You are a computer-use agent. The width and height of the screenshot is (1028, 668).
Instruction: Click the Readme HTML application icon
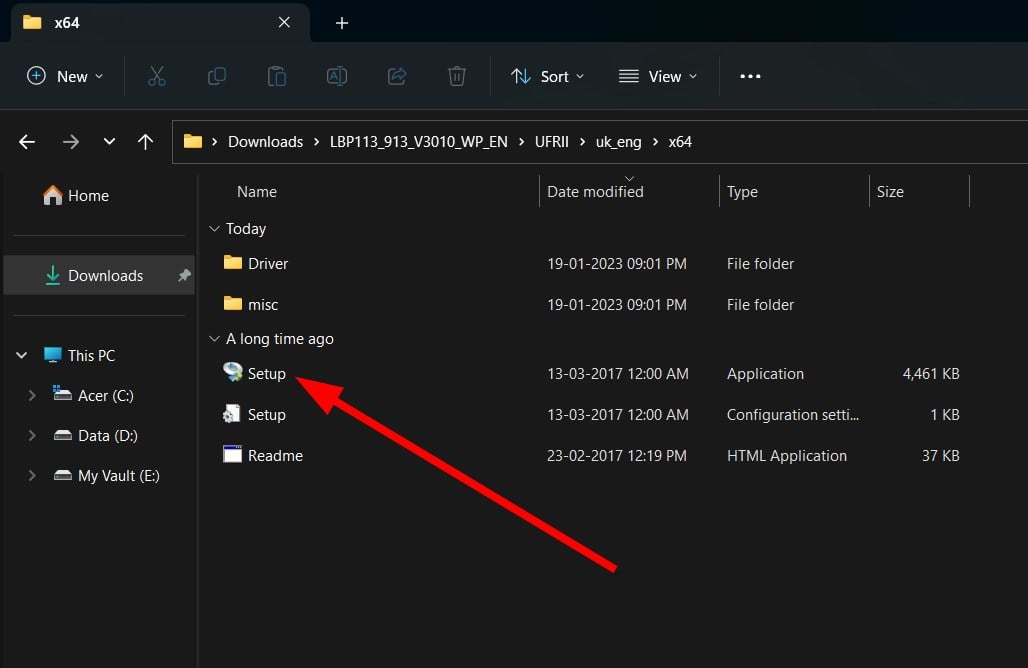[x=232, y=454]
